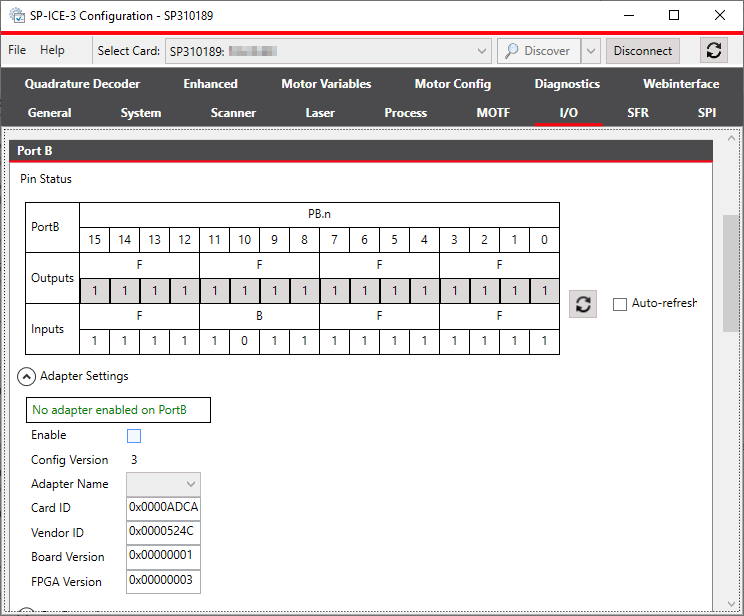Open the Adapter Name dropdown
Screen dimensions: 744x616
point(163,484)
